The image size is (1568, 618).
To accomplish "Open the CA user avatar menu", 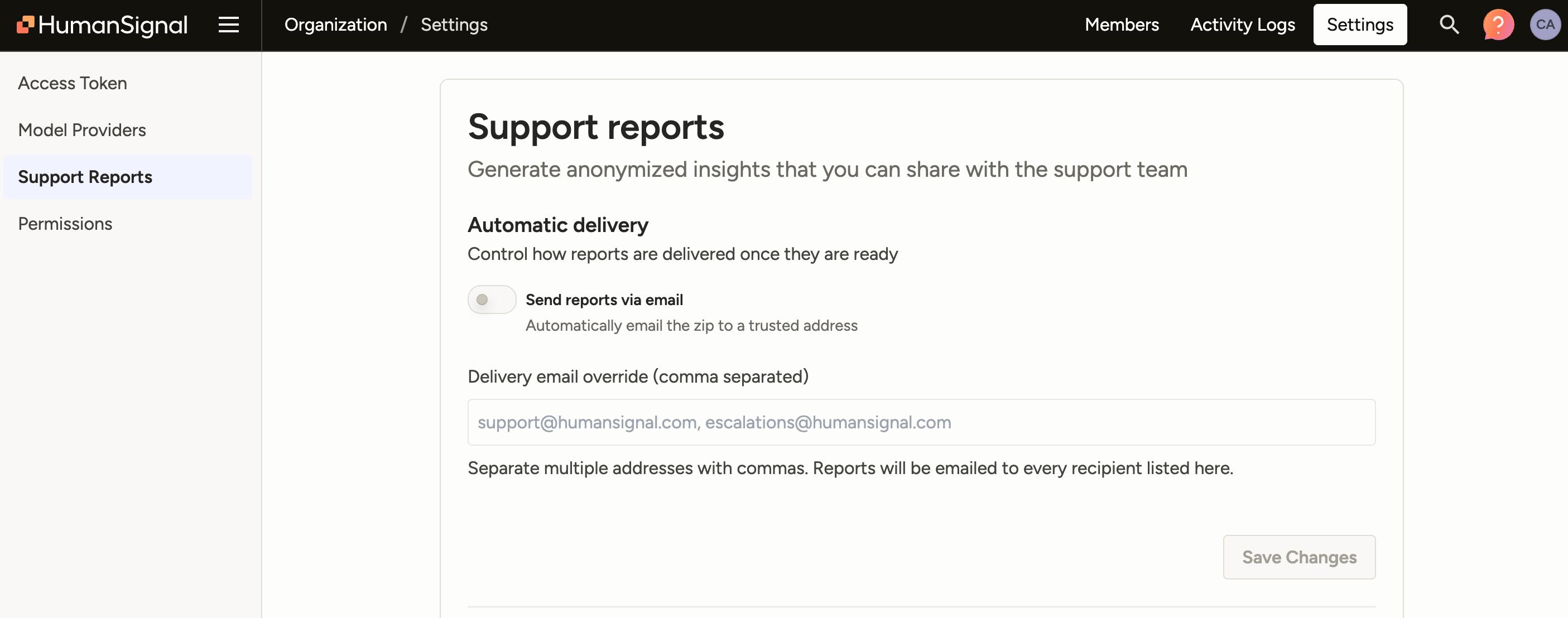I will (x=1545, y=25).
